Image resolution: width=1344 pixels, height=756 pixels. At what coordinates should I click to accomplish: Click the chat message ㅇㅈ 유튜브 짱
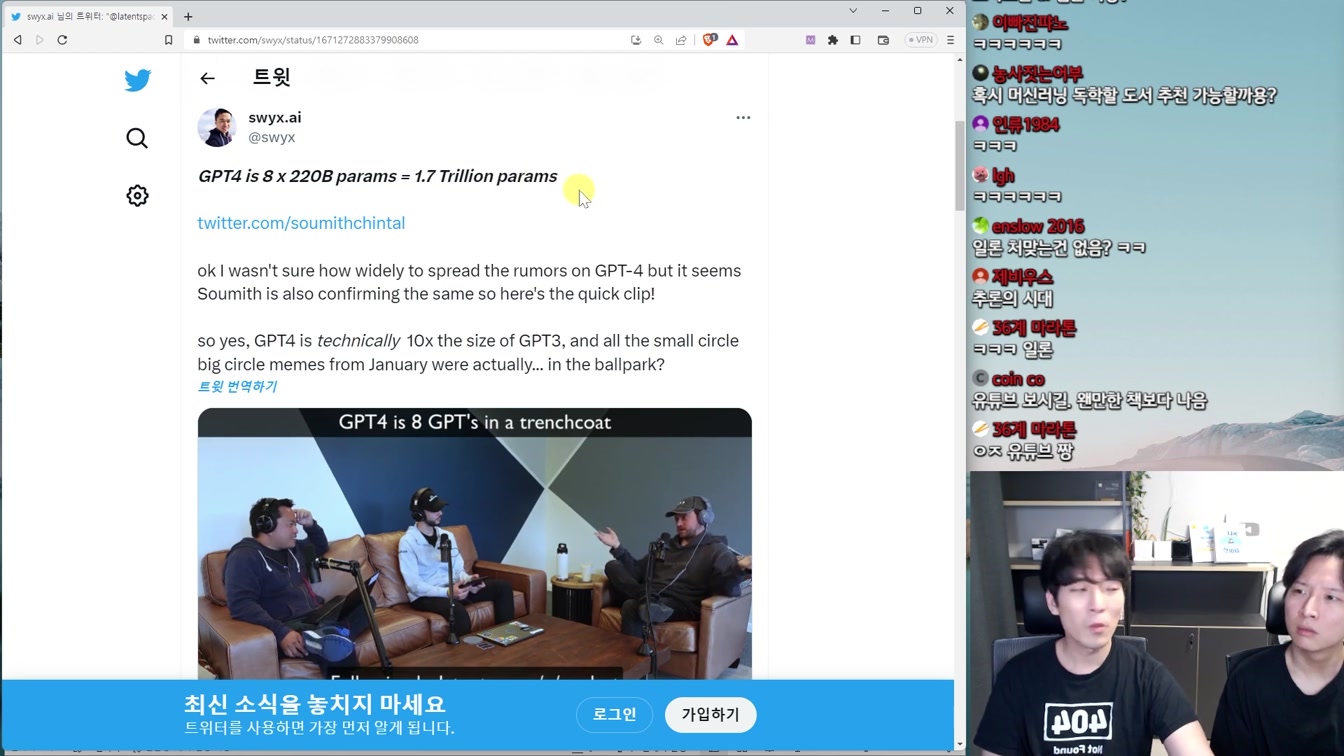(x=1023, y=452)
